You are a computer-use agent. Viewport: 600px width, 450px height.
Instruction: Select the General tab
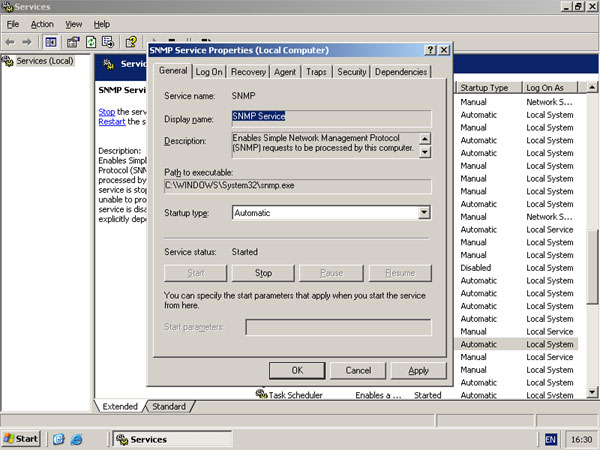click(x=173, y=71)
